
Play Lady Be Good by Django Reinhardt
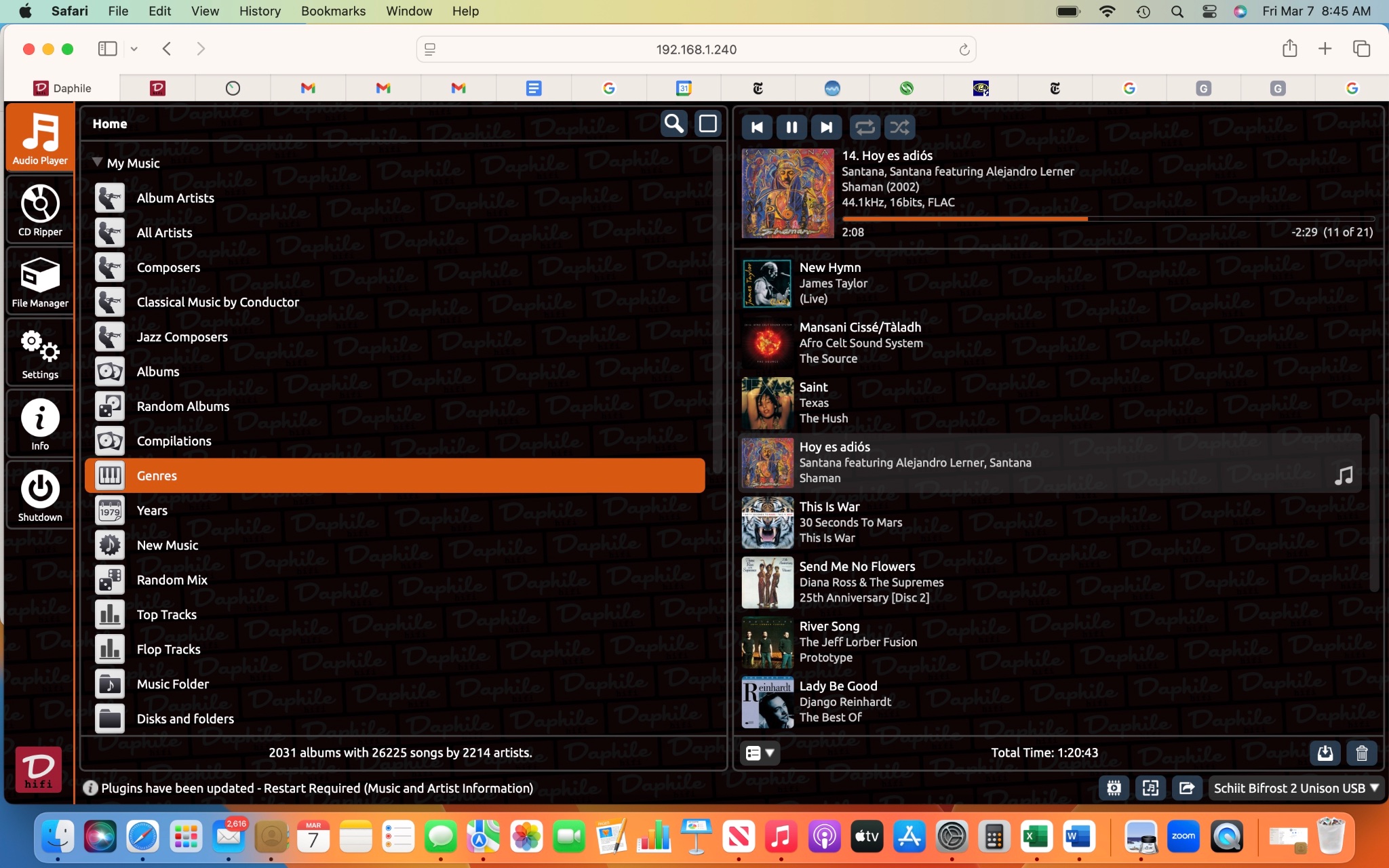point(1050,701)
